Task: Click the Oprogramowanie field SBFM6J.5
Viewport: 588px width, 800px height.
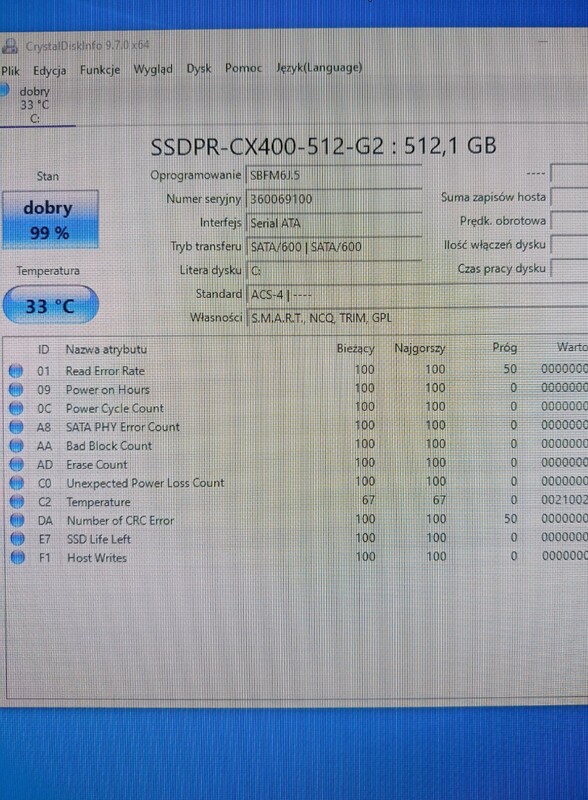Action: click(x=334, y=176)
